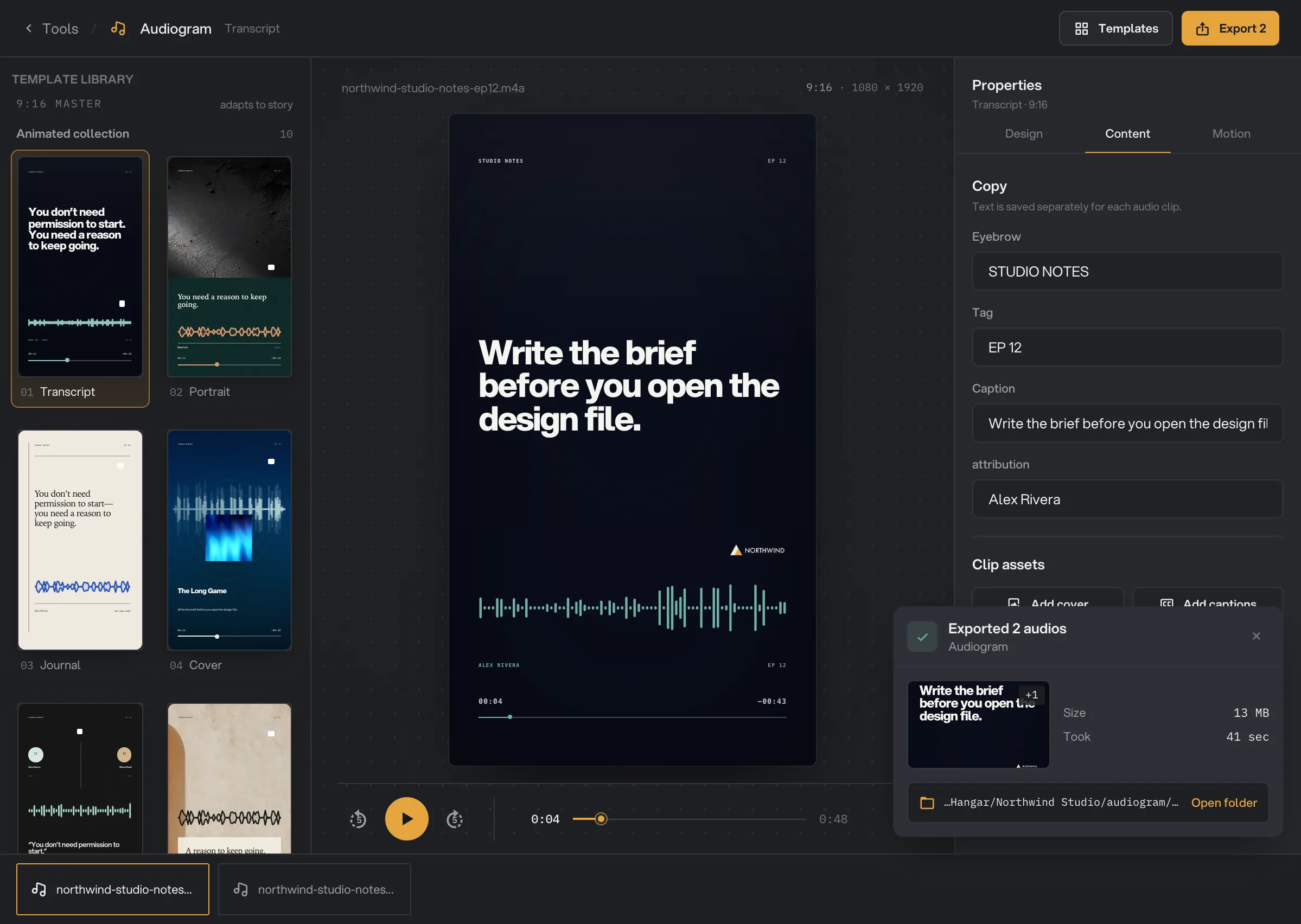Open folder of exported audiograms

(x=1223, y=803)
